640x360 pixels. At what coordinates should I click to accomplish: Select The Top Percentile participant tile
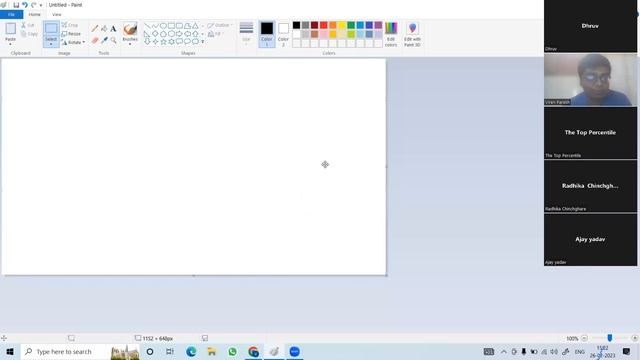590,133
